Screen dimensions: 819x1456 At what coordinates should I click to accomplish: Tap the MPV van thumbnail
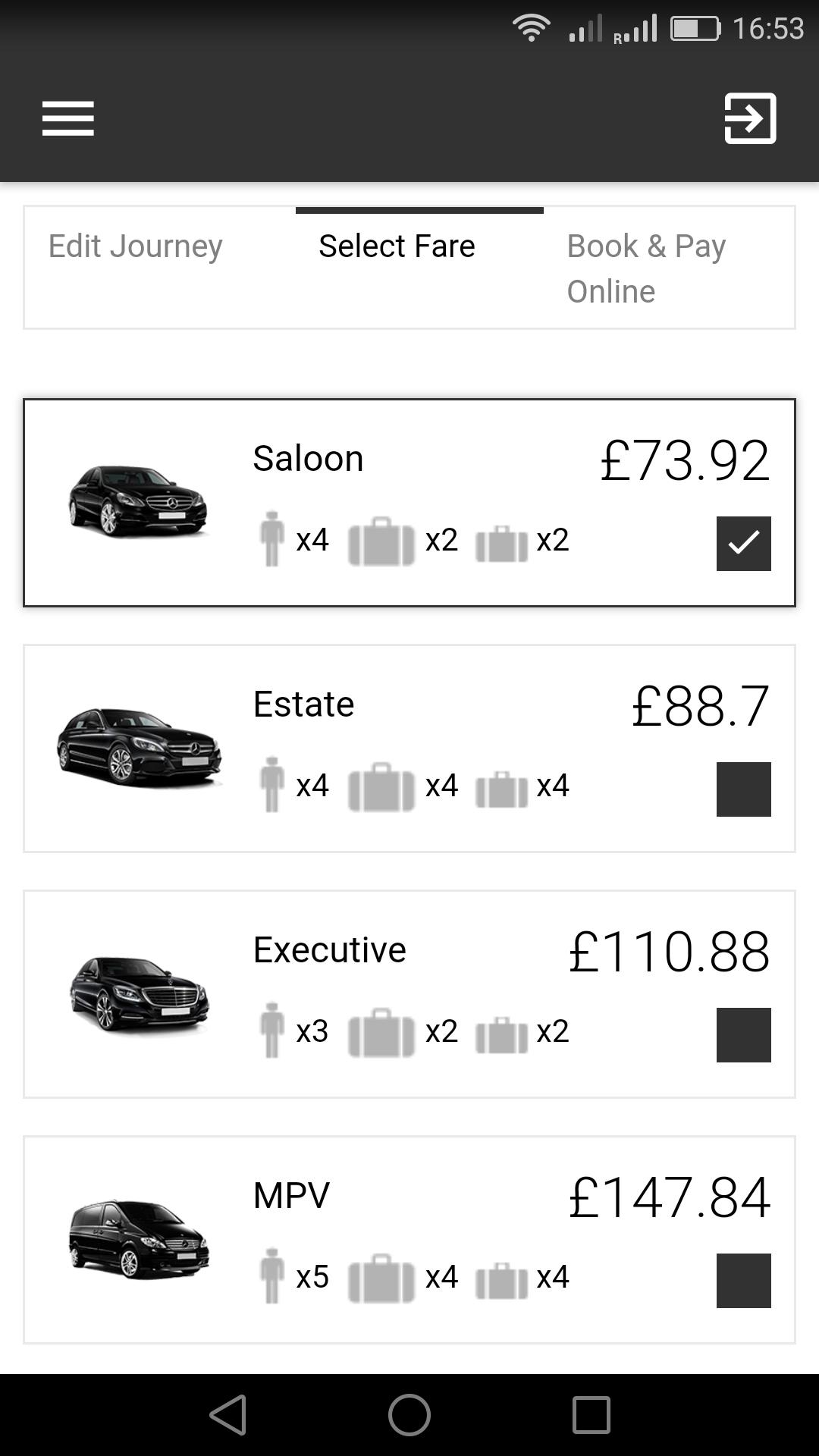pyautogui.click(x=138, y=1239)
